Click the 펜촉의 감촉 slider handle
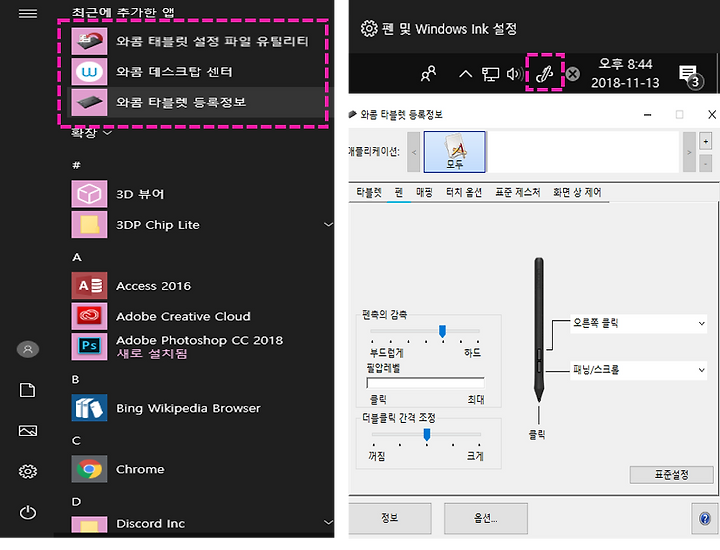This screenshot has width=720, height=550. click(442, 331)
